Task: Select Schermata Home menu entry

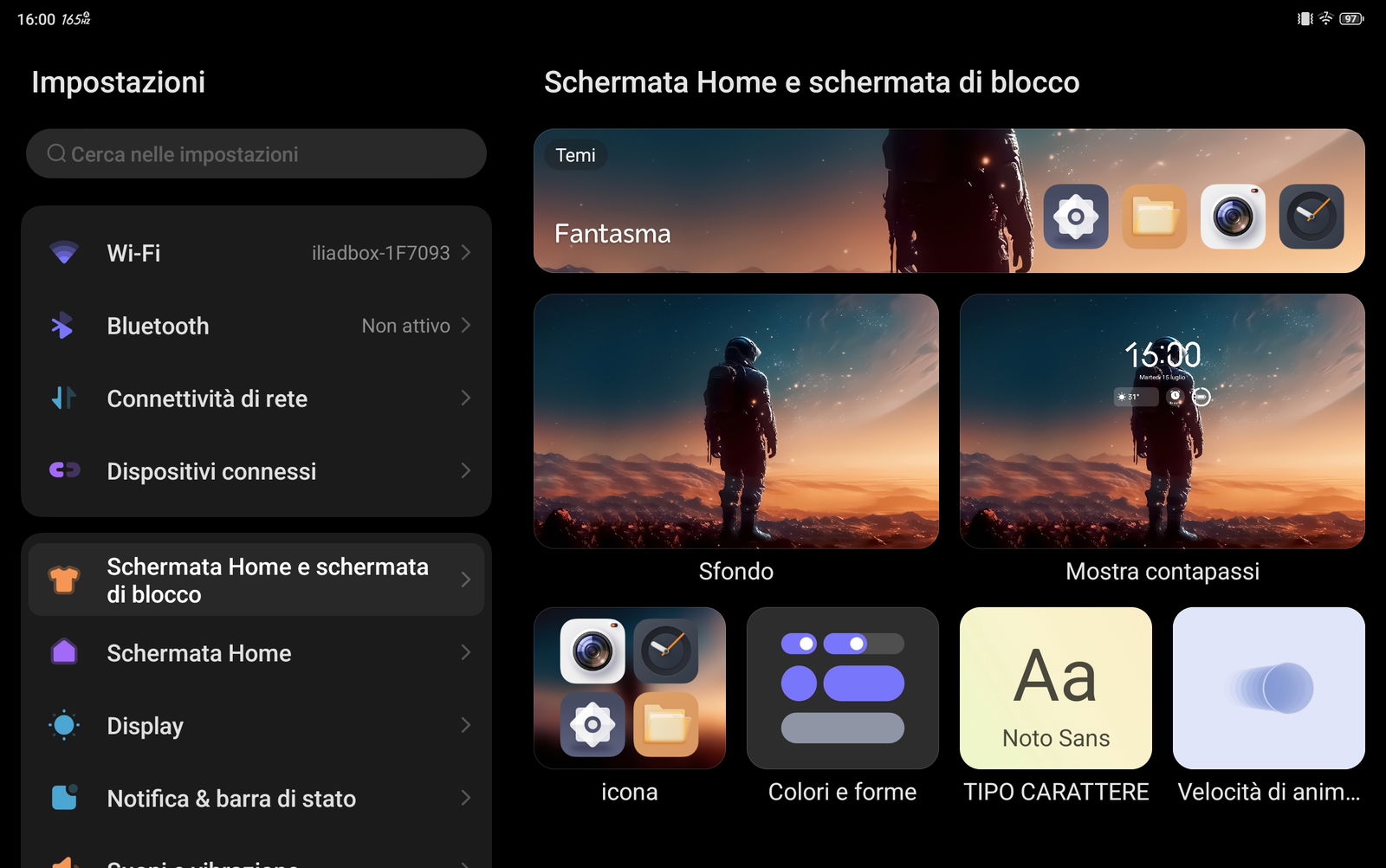Action: point(199,653)
